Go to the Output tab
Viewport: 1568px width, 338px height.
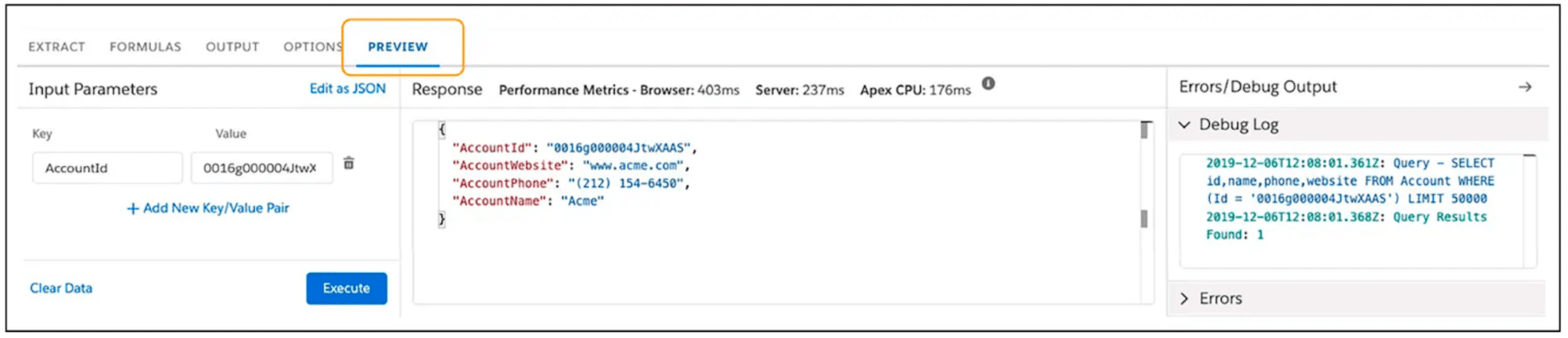(x=232, y=47)
